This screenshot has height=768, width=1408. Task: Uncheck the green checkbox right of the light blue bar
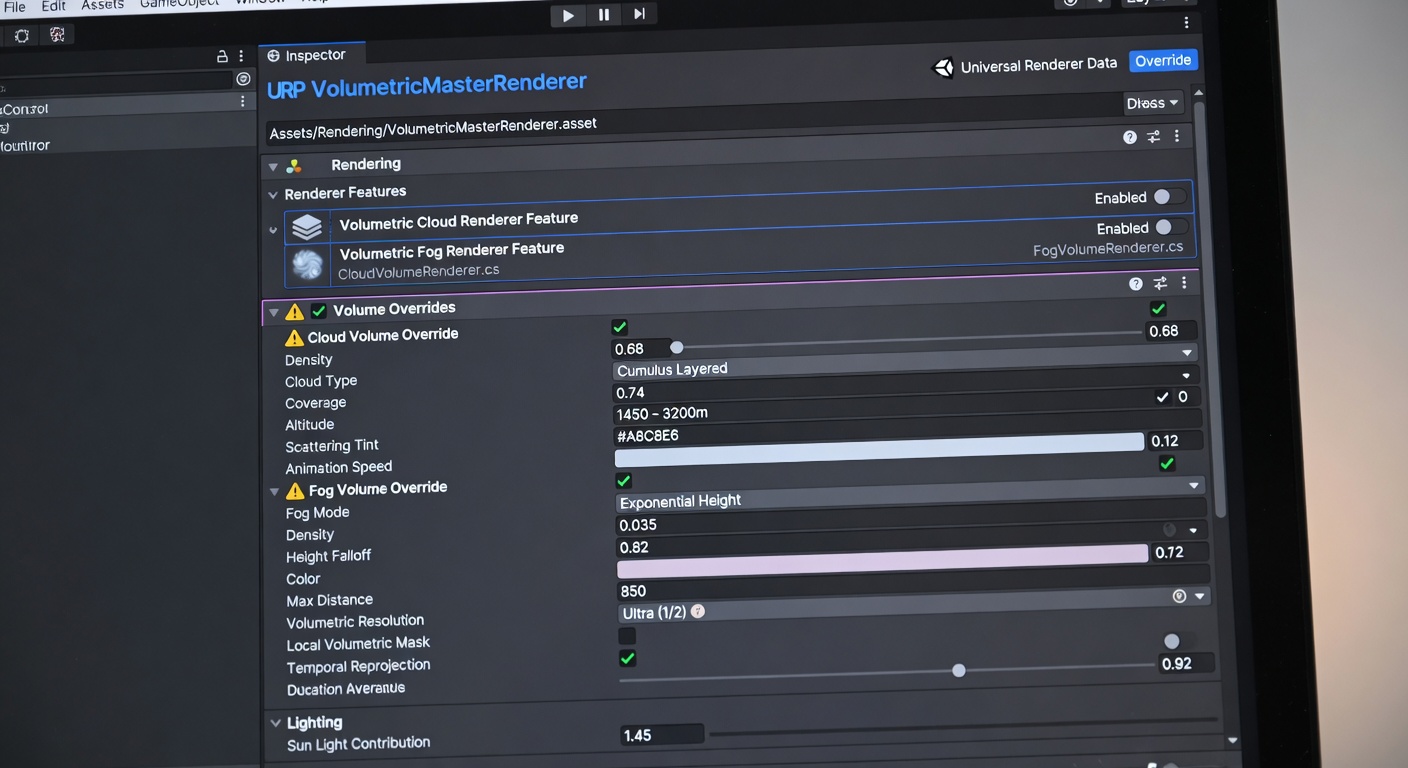click(x=1166, y=464)
